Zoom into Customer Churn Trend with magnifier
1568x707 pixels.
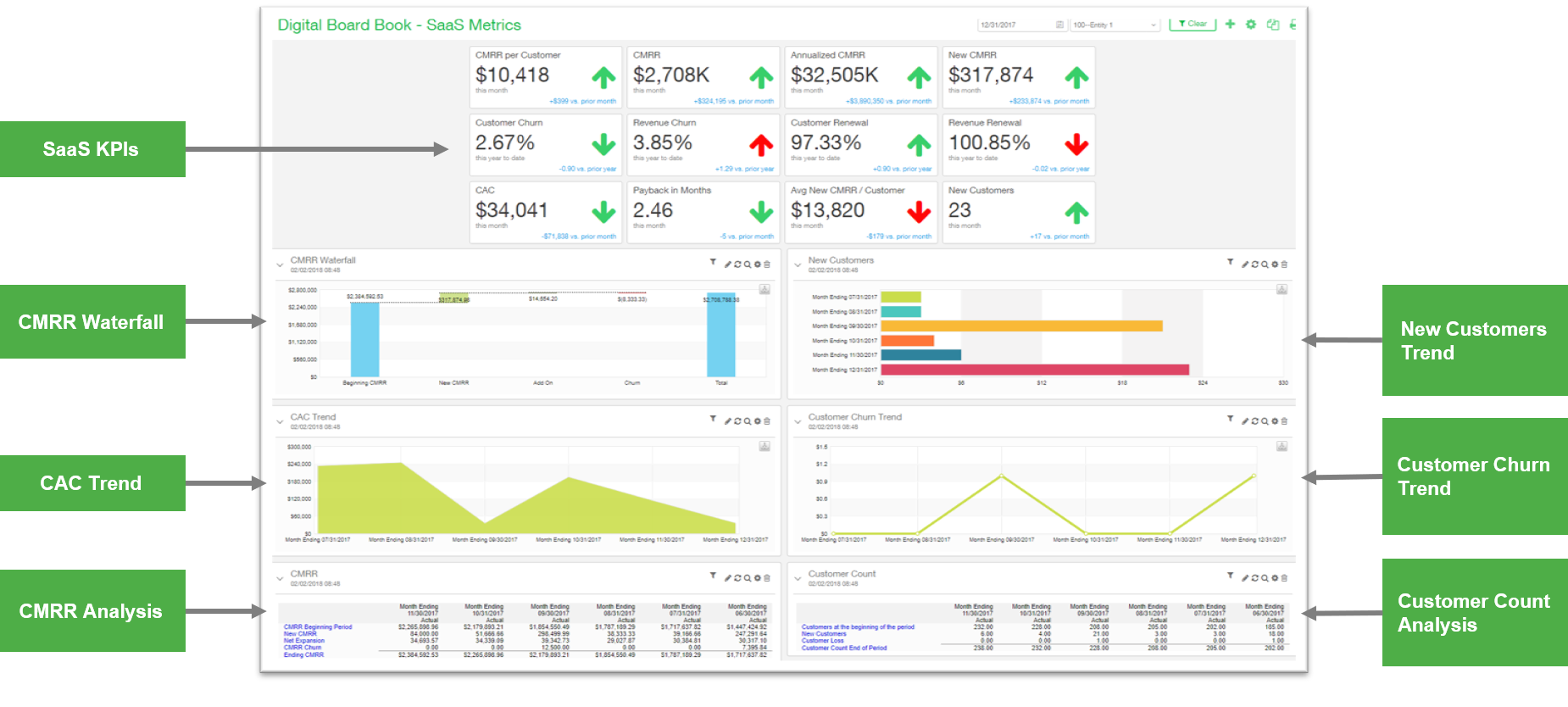coord(1265,421)
